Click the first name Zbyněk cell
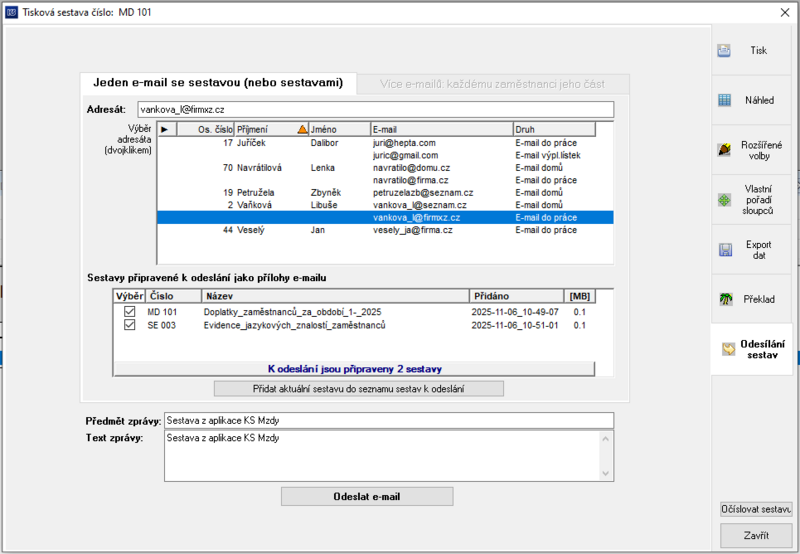800x554 pixels. (326, 193)
